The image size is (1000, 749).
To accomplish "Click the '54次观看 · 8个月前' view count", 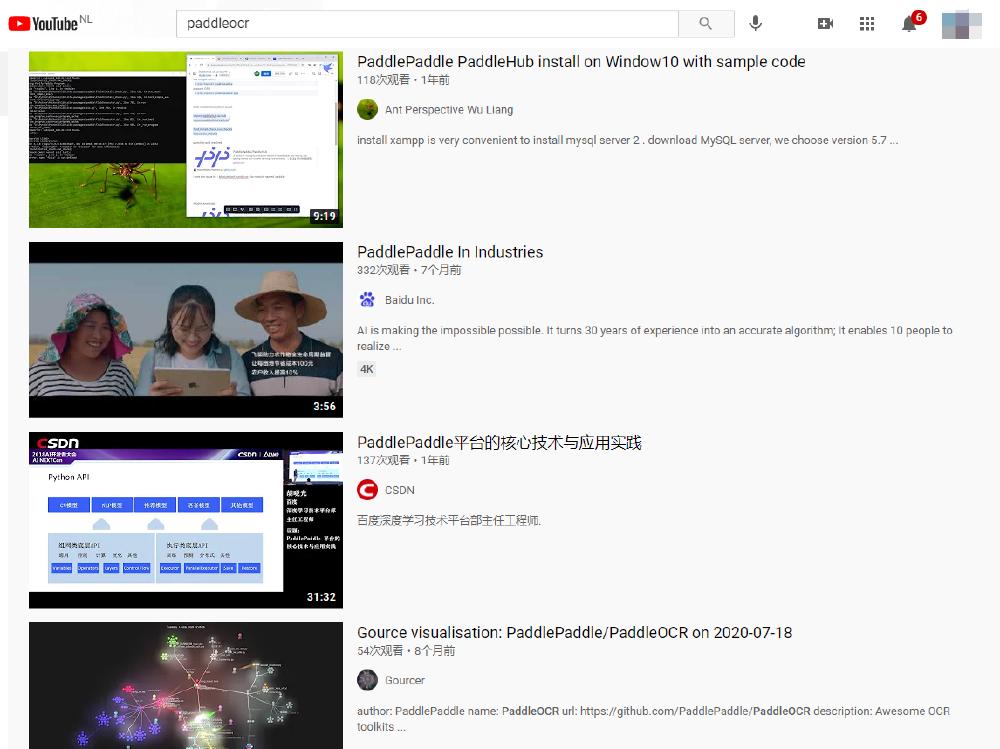I will coord(406,651).
